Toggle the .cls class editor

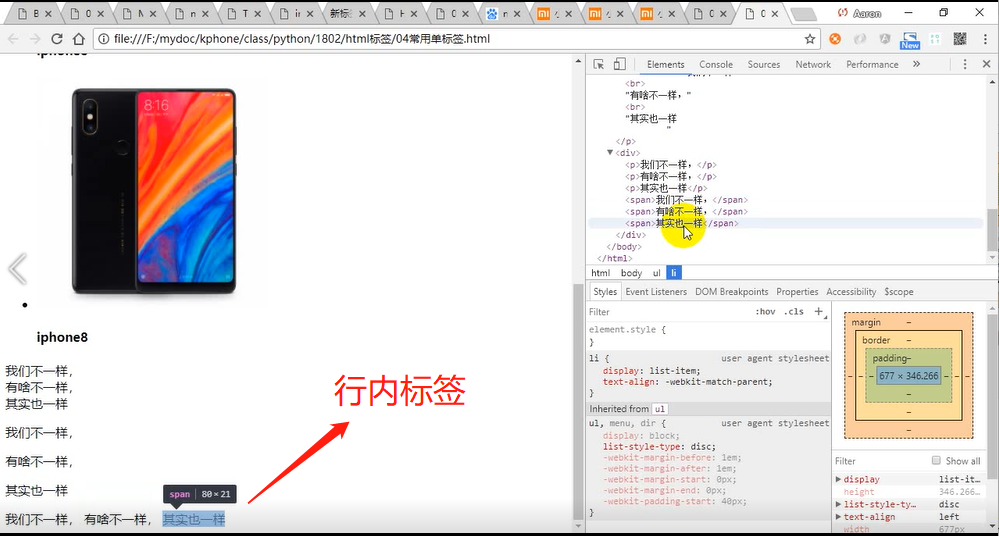pyautogui.click(x=794, y=312)
